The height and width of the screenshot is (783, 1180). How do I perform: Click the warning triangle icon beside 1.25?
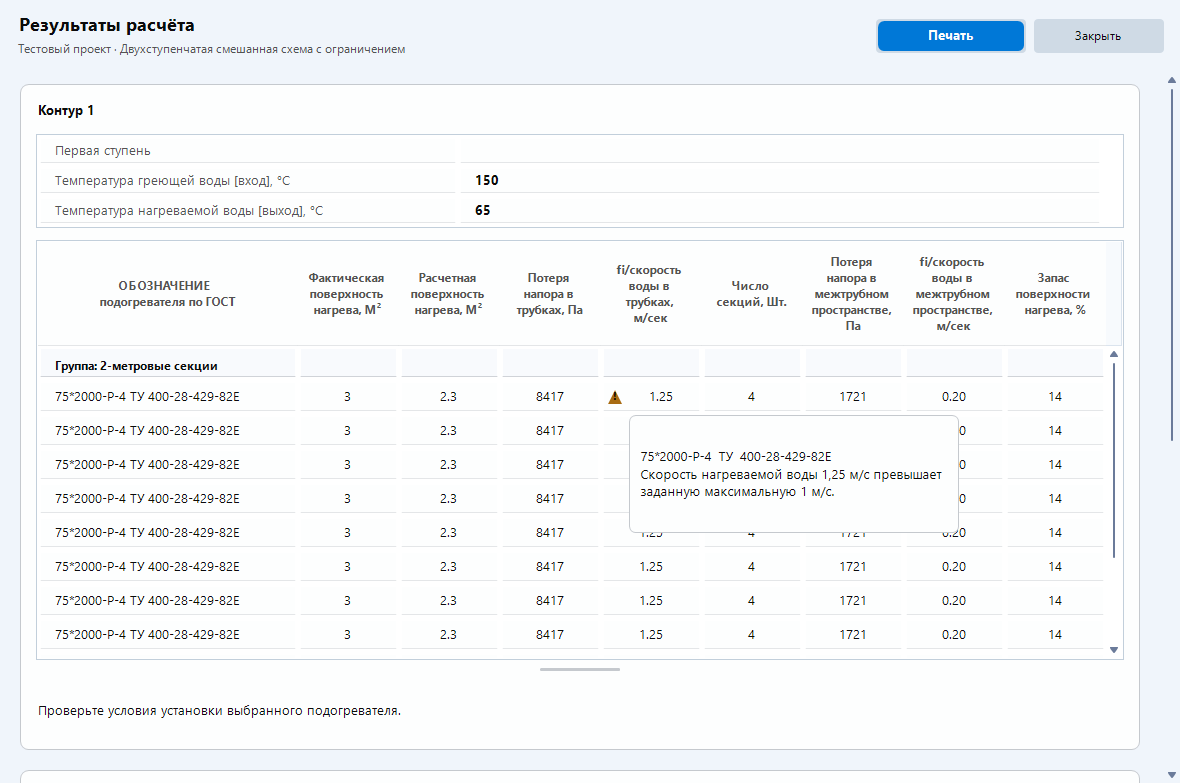coord(615,398)
